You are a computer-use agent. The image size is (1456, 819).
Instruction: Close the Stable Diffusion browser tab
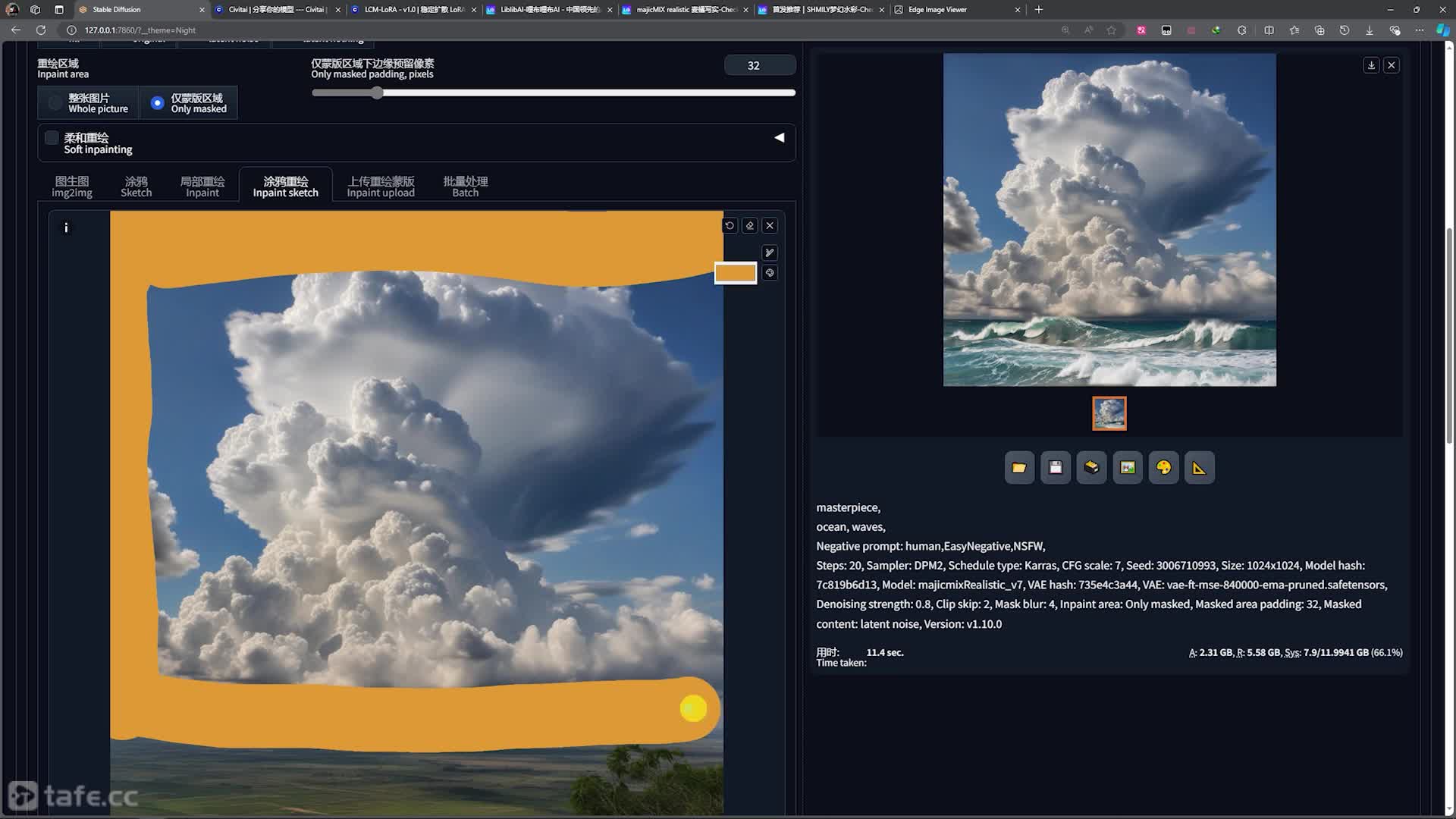(202, 10)
